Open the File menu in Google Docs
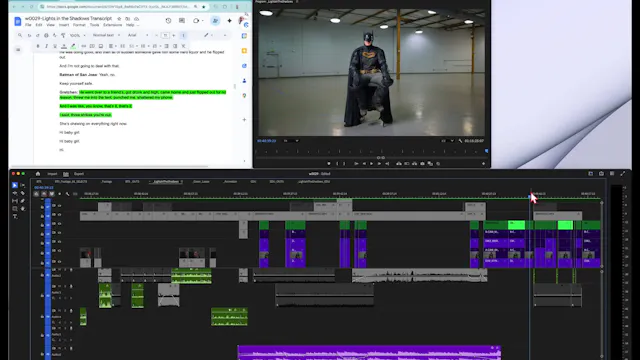 click(28, 25)
